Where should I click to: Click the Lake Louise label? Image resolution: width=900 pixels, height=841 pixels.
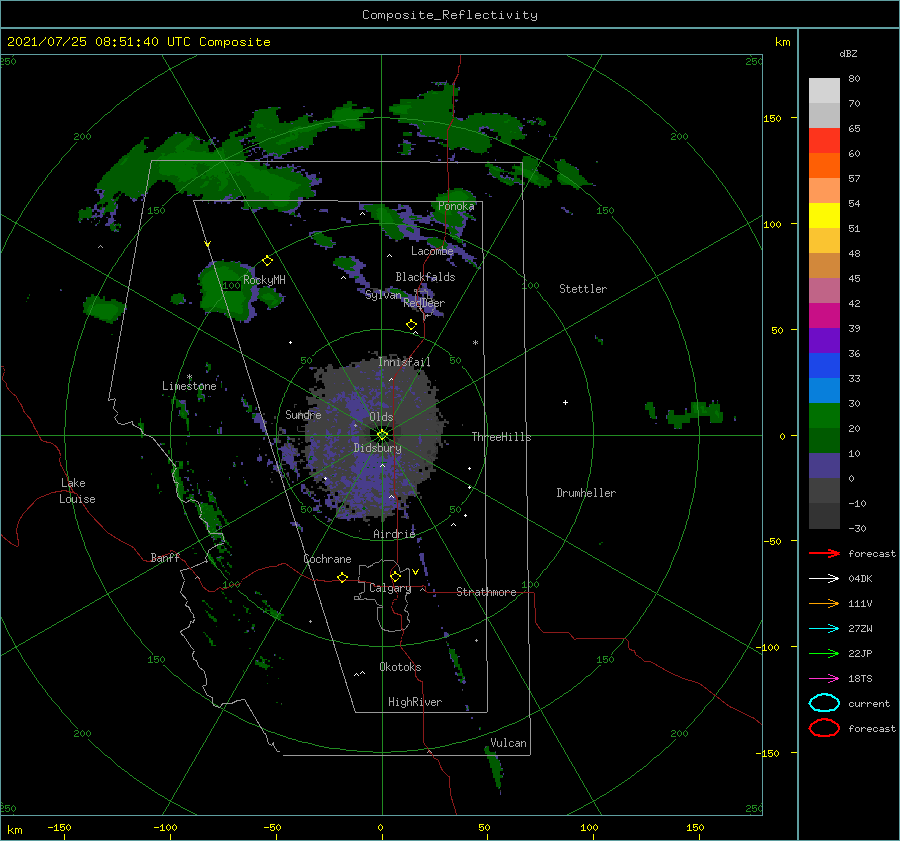77,491
